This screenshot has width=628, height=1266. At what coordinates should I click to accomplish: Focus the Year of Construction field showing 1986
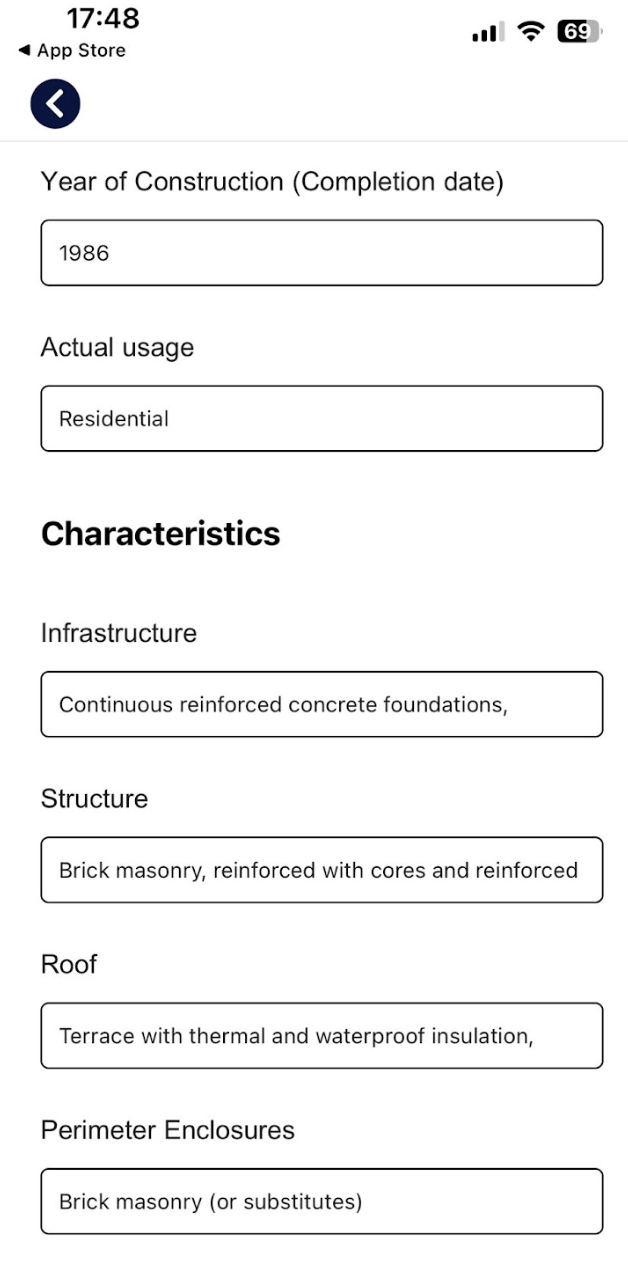(321, 253)
